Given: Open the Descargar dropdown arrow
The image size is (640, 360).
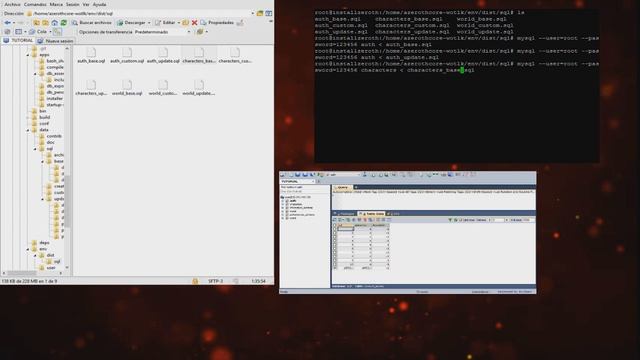Looking at the screenshot, I should coord(149,23).
